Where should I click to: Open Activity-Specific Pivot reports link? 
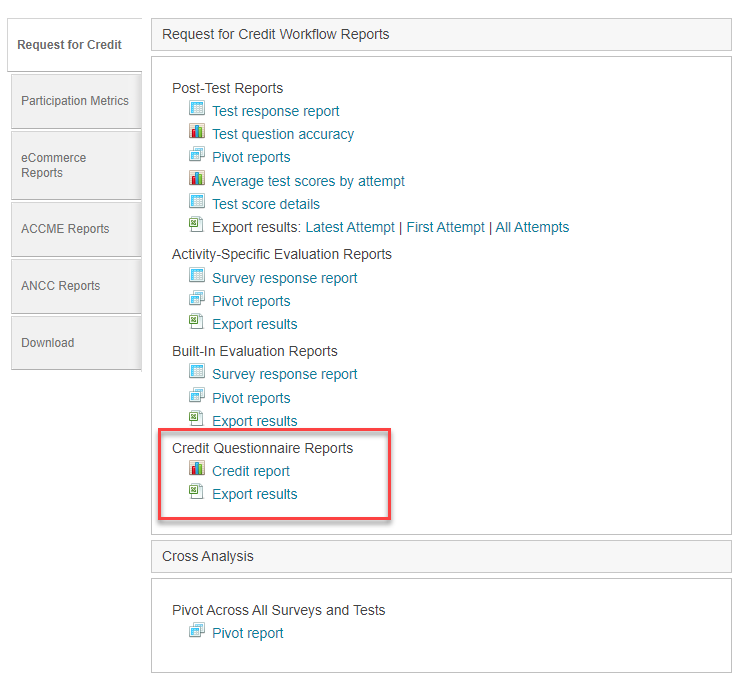tap(251, 301)
